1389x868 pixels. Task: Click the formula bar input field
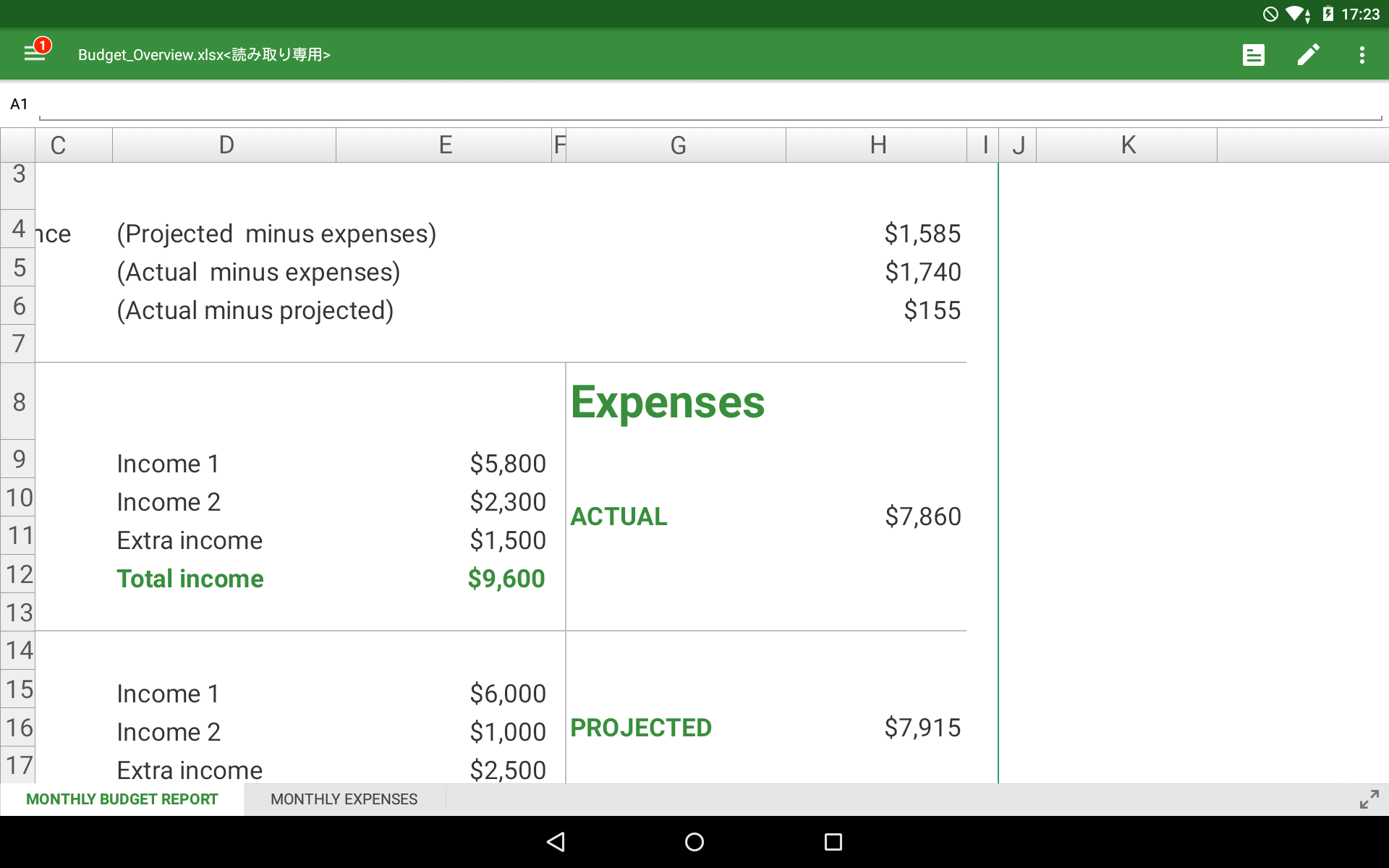(710, 105)
